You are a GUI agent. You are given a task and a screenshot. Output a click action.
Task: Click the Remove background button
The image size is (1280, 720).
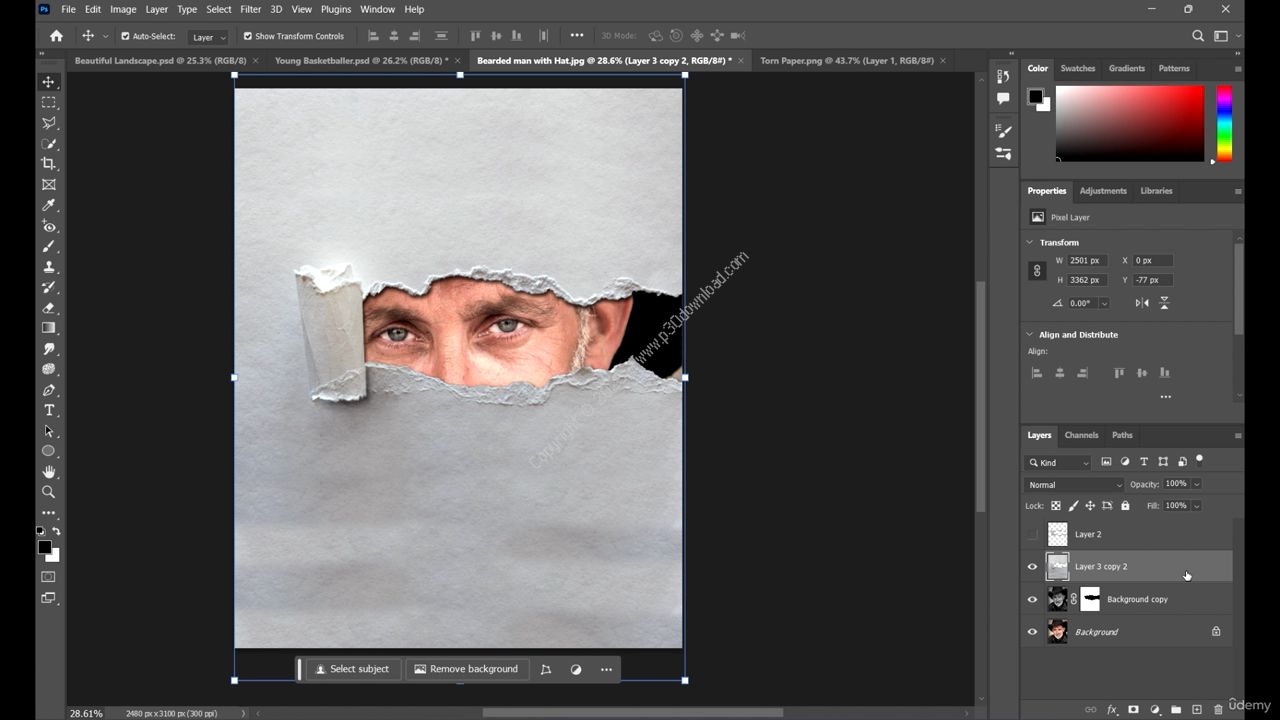pos(466,669)
